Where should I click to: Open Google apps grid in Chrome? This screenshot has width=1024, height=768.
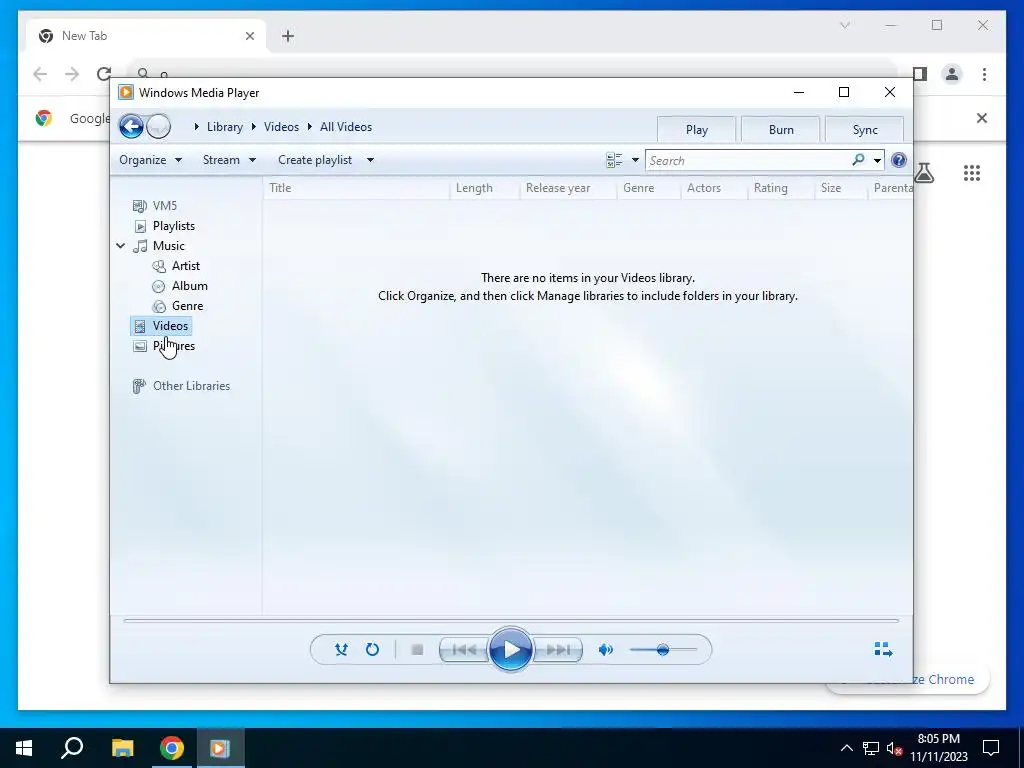tap(972, 173)
